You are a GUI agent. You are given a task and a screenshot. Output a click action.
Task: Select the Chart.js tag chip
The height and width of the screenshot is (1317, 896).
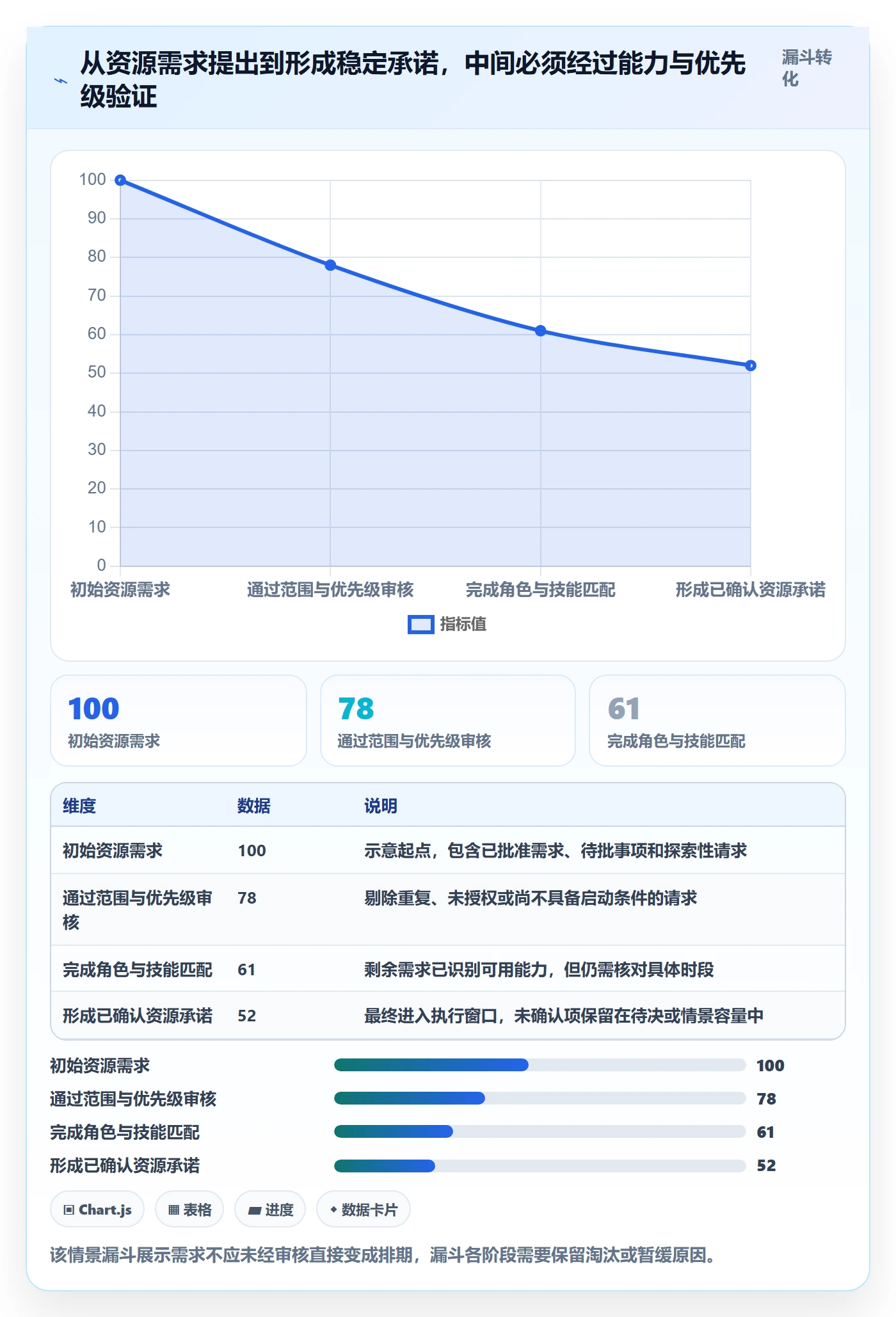[97, 1209]
